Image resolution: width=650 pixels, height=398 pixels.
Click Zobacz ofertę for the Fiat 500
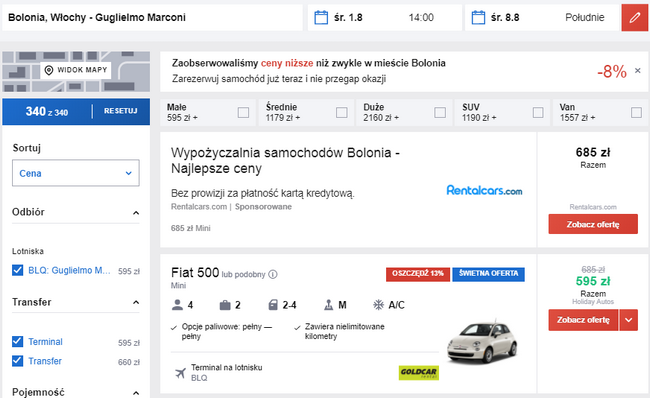click(583, 320)
